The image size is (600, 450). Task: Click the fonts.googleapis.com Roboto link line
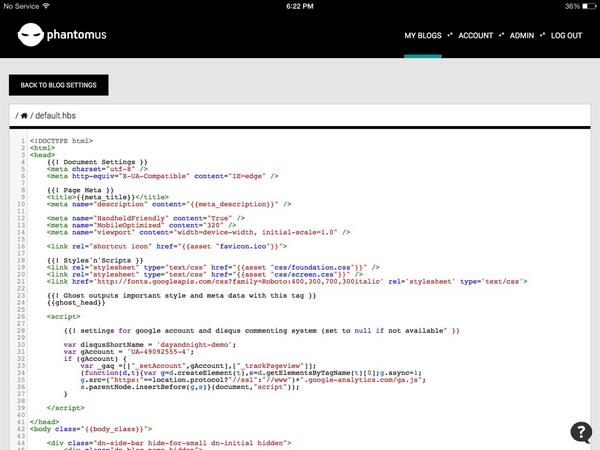click(287, 282)
